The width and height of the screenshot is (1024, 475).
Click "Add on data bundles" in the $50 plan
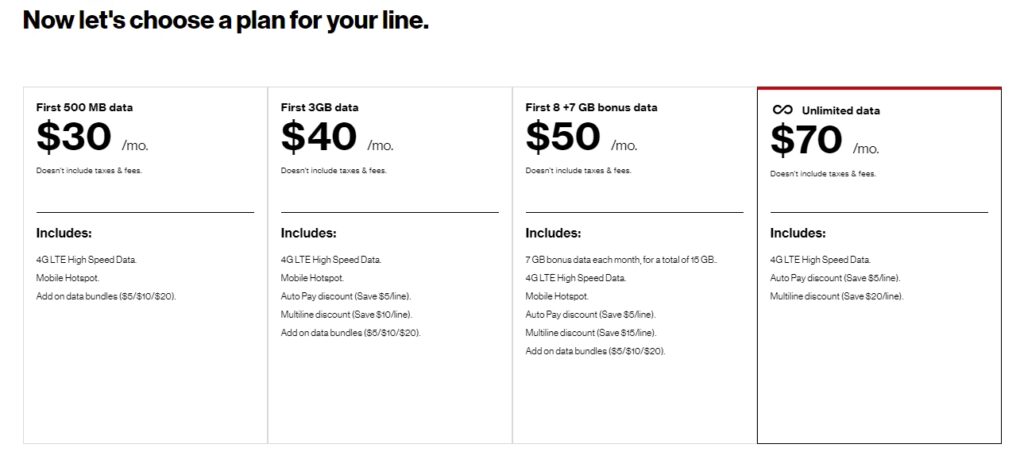(595, 351)
